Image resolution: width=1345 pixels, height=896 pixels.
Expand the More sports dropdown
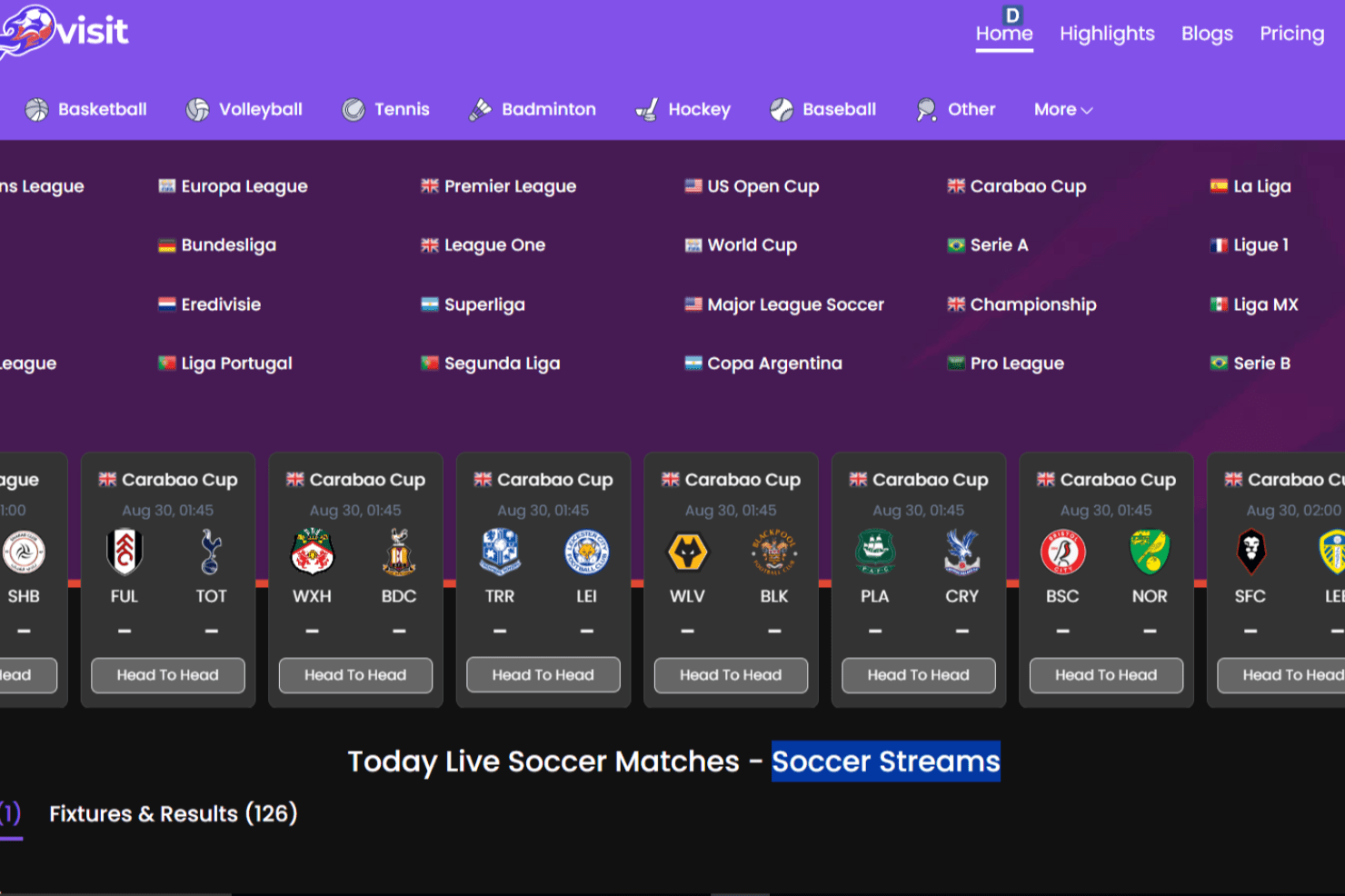(x=1063, y=110)
